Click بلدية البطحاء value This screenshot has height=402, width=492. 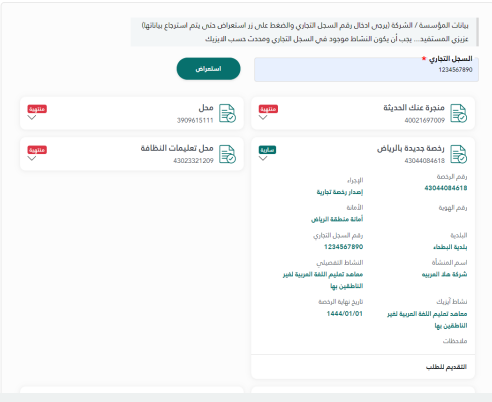[x=450, y=247]
